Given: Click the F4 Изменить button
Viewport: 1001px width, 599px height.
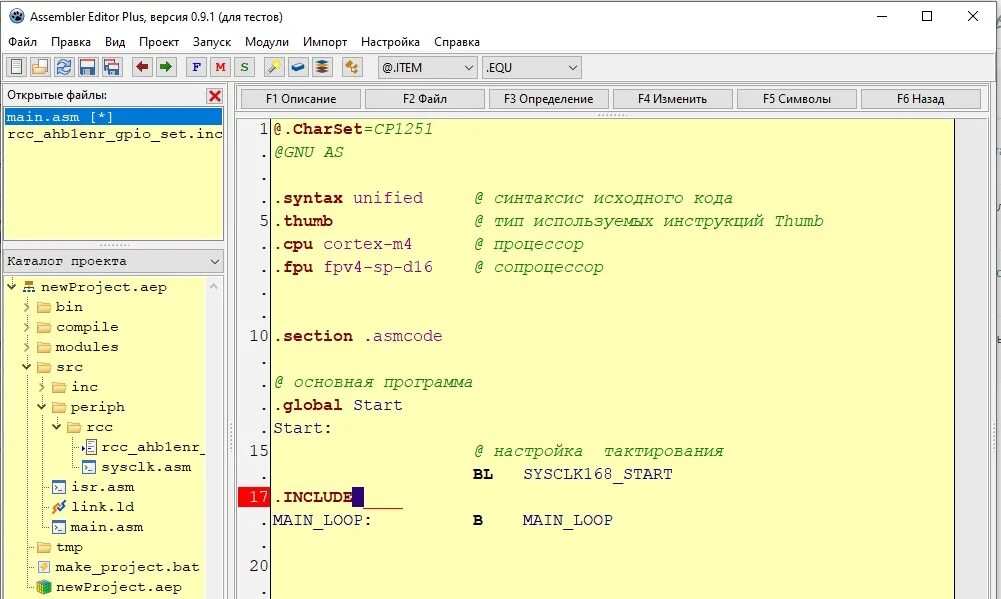Looking at the screenshot, I should (672, 99).
